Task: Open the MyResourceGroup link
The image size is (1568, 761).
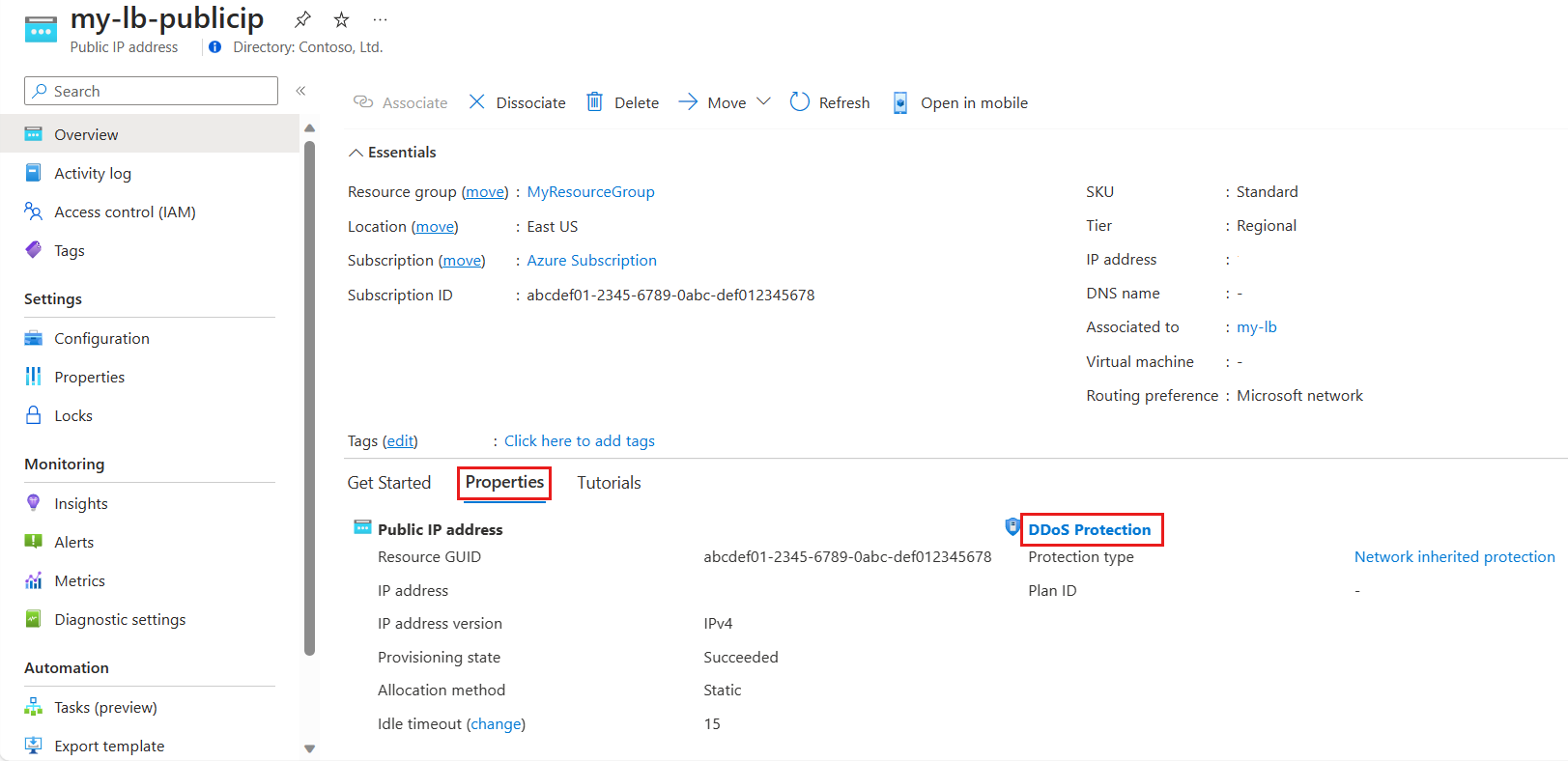Action: pos(590,192)
